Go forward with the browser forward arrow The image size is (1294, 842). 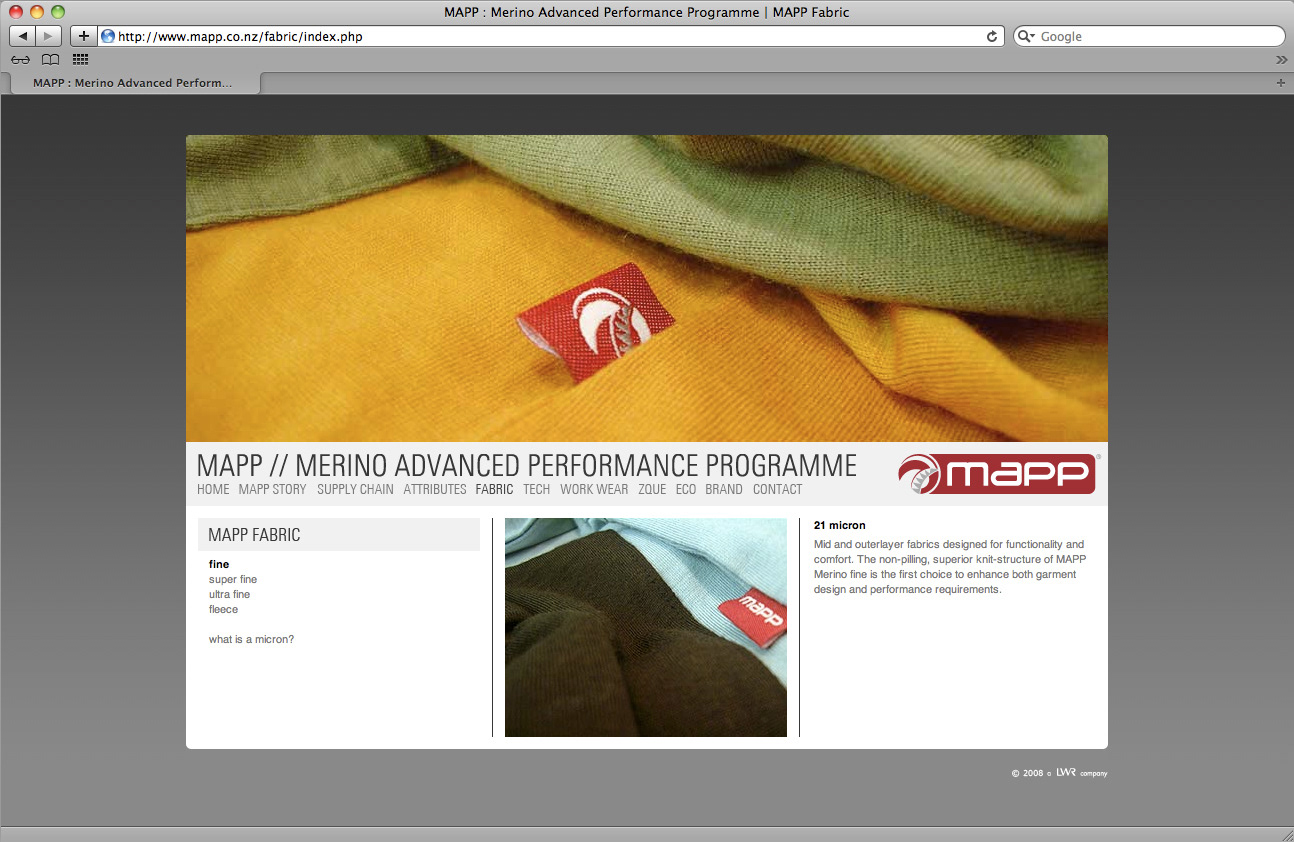point(49,36)
